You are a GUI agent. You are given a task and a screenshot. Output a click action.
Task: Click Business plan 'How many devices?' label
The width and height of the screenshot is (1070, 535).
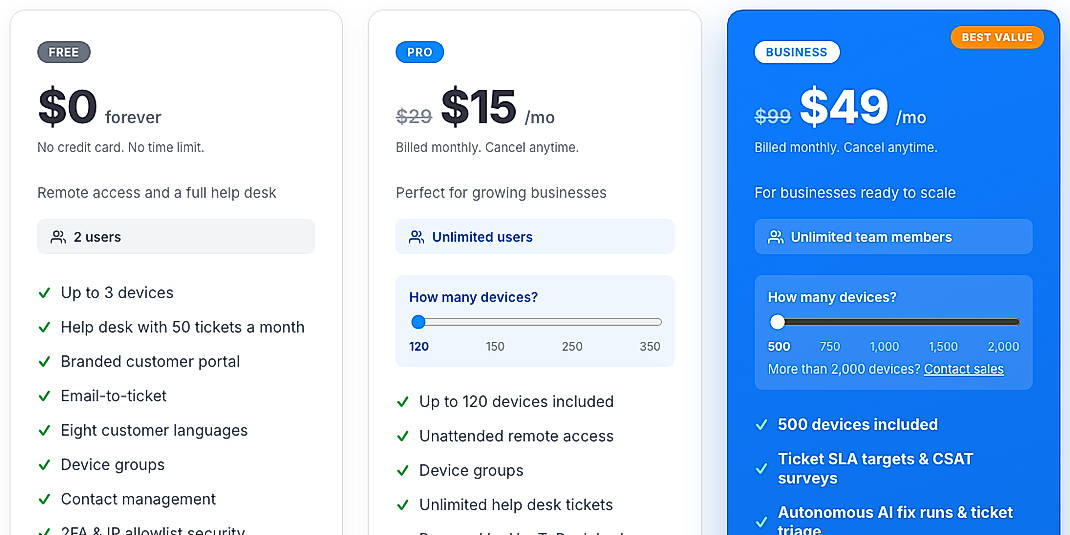pos(832,298)
